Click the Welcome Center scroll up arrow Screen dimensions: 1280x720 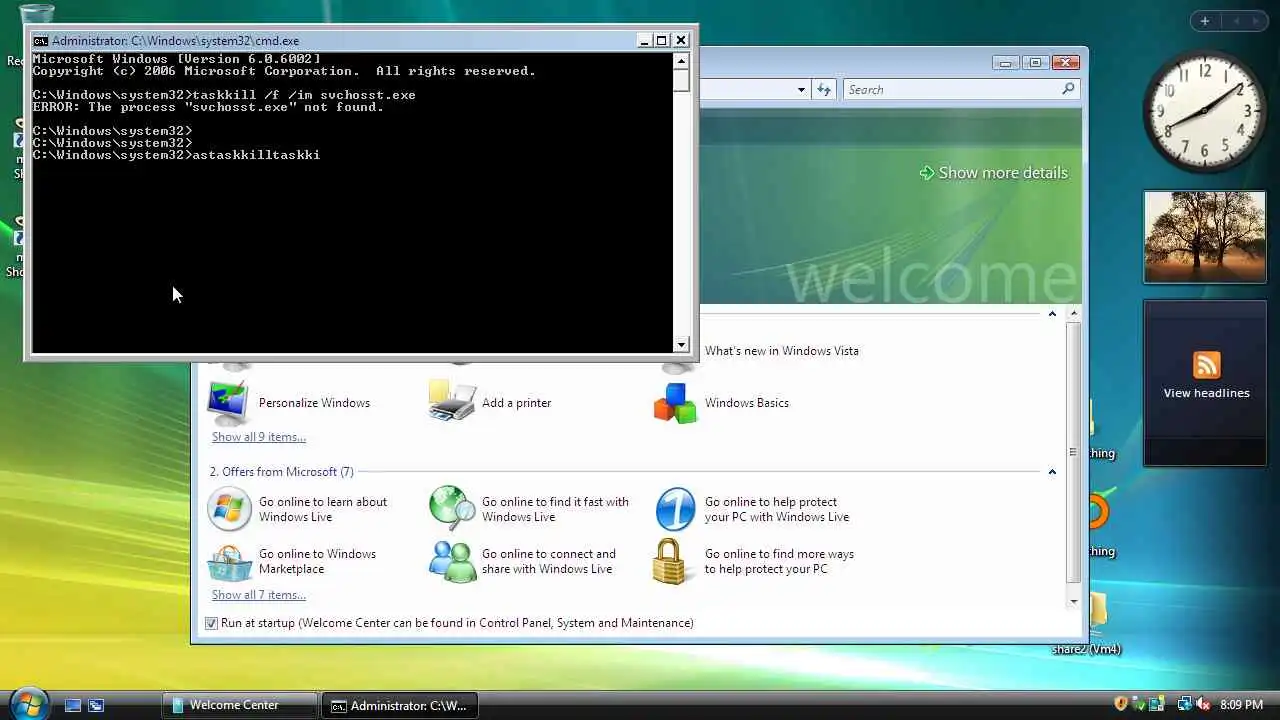1074,315
